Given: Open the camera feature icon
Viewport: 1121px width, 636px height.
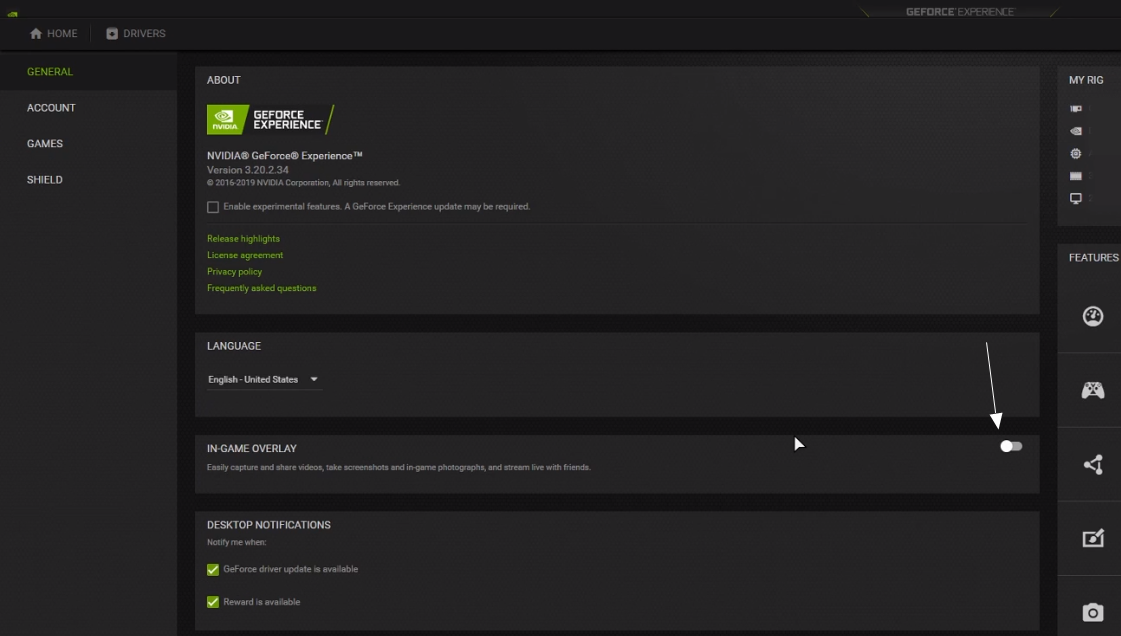Looking at the screenshot, I should tap(1092, 612).
